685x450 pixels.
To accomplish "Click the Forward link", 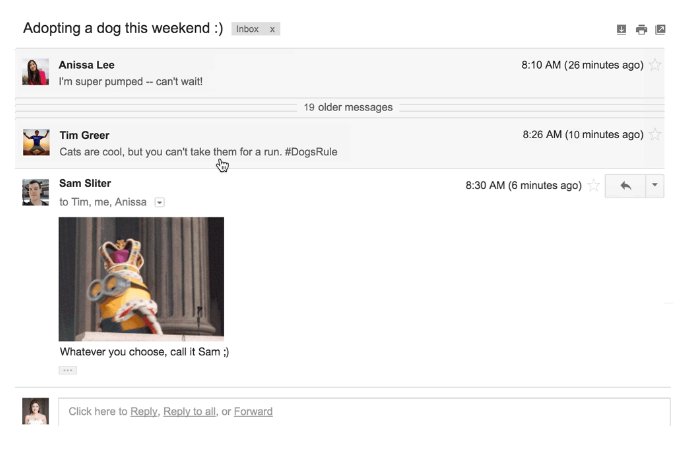I will click(253, 412).
